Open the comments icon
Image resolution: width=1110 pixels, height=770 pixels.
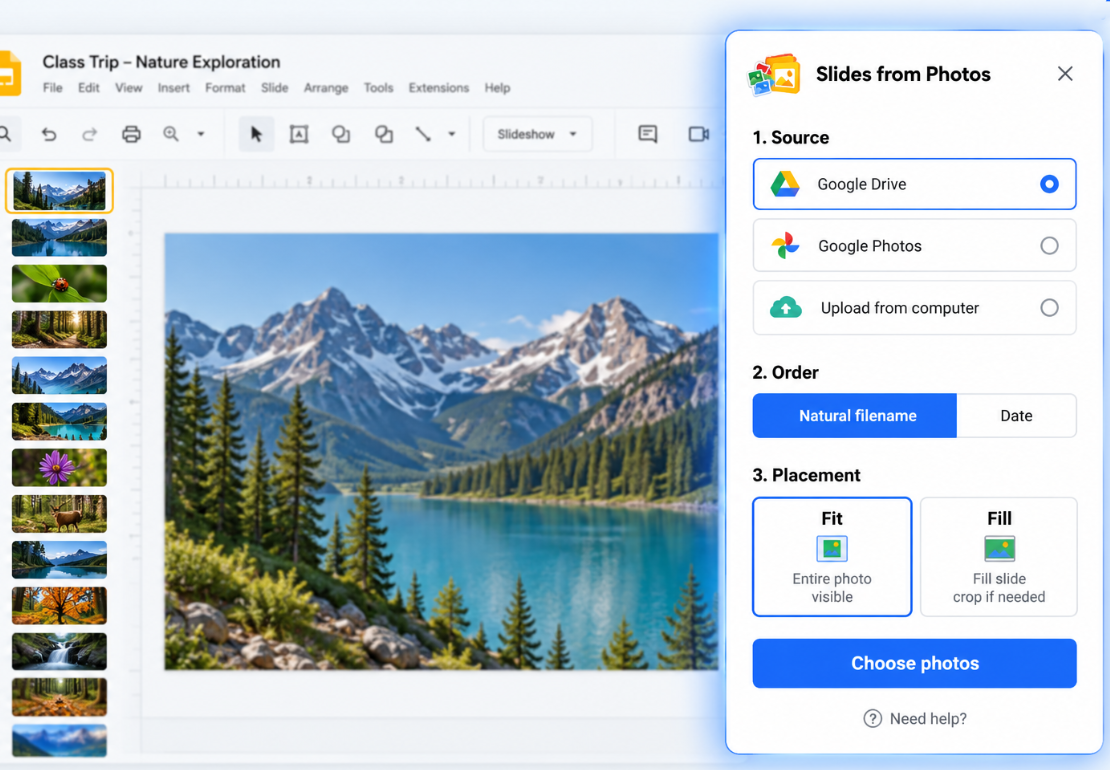click(x=647, y=134)
